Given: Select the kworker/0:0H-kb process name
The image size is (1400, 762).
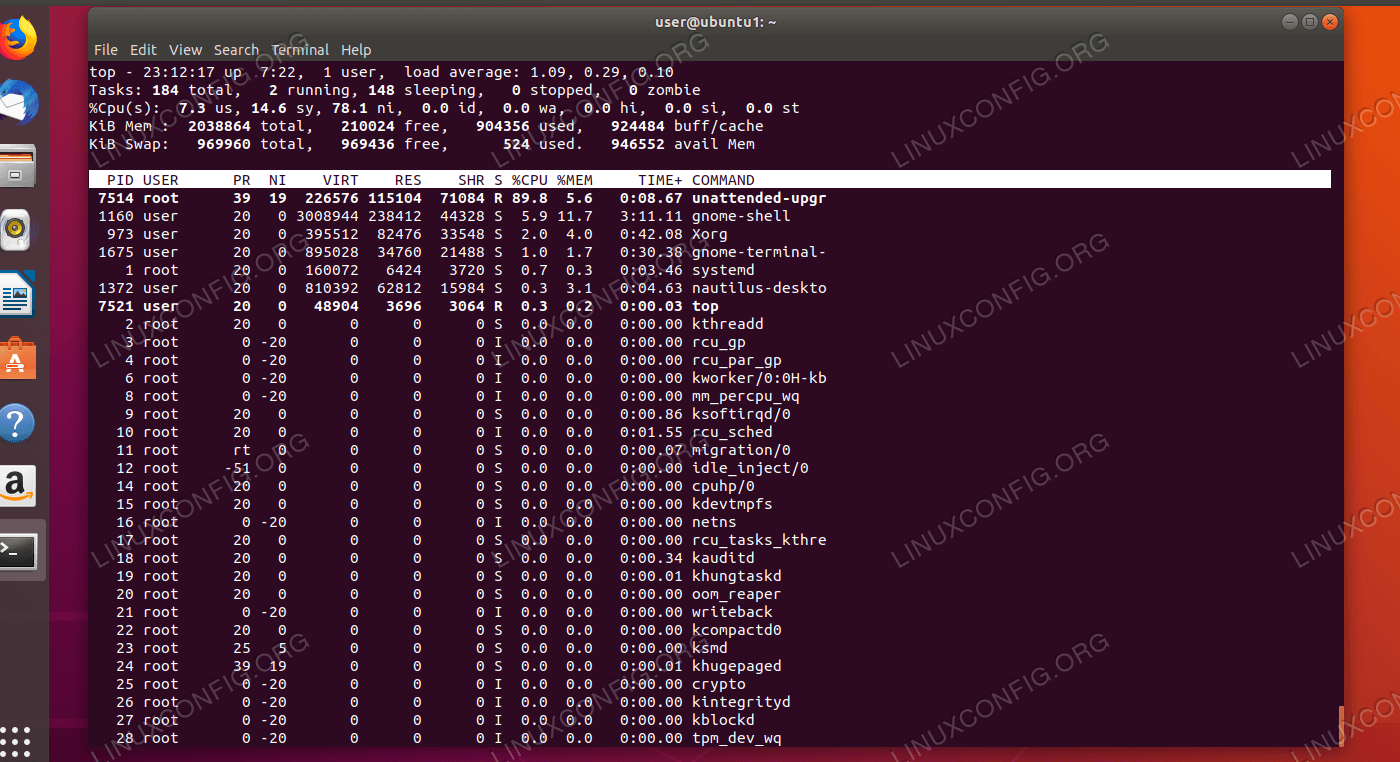Looking at the screenshot, I should pos(759,378).
